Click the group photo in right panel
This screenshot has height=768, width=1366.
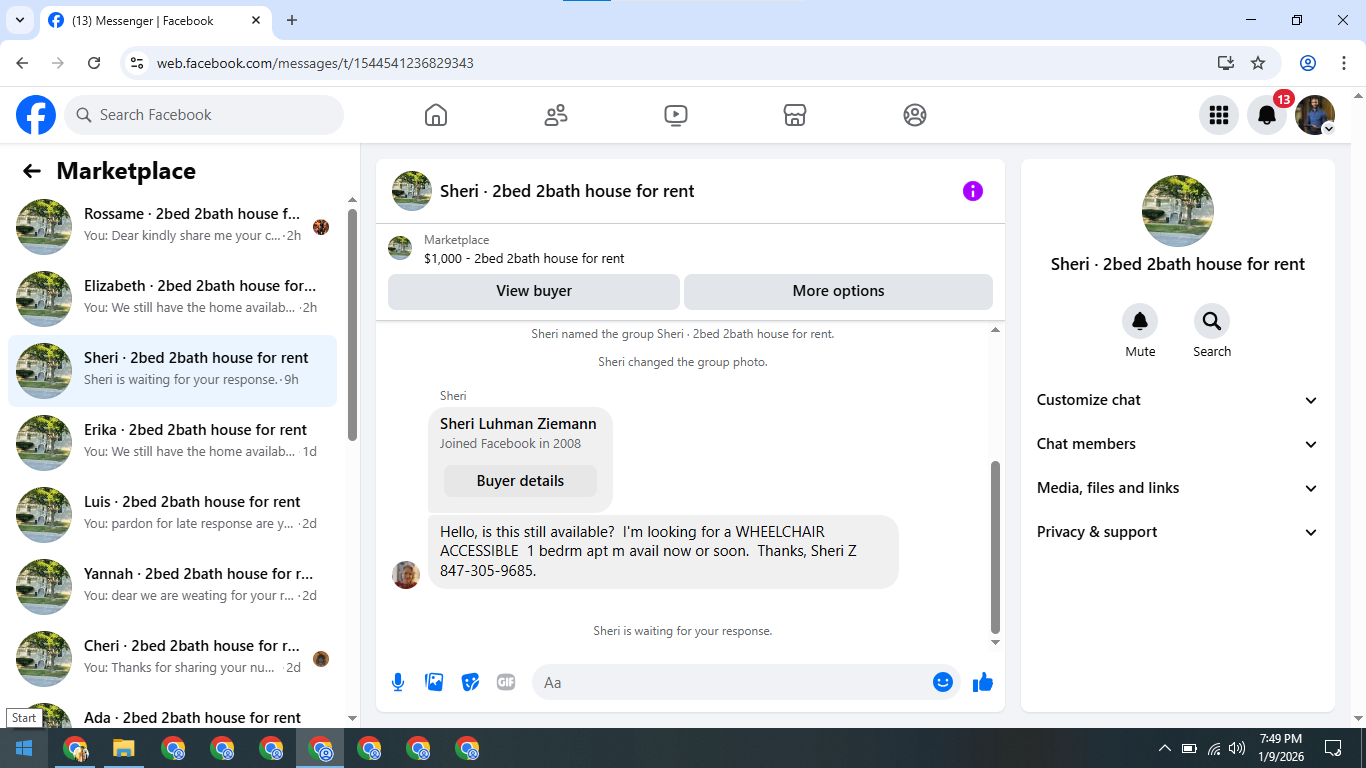1178,211
